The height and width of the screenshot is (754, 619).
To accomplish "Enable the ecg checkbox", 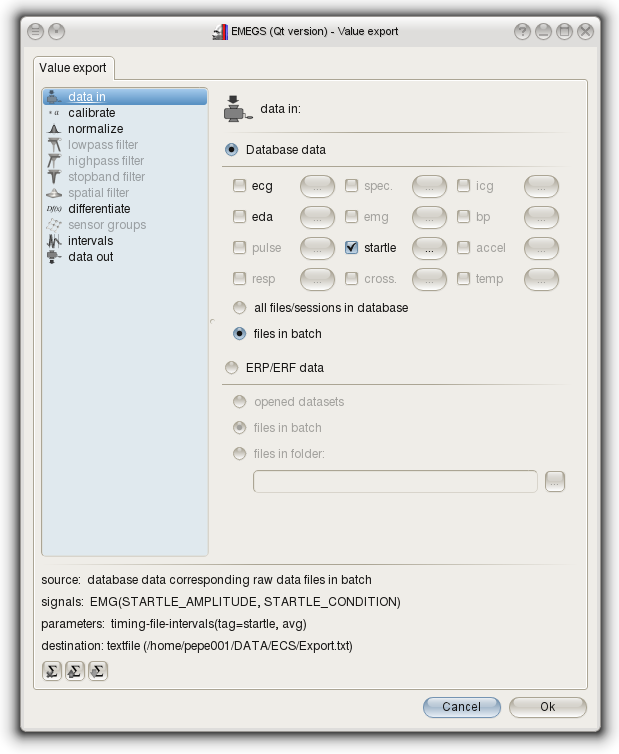I will 239,186.
